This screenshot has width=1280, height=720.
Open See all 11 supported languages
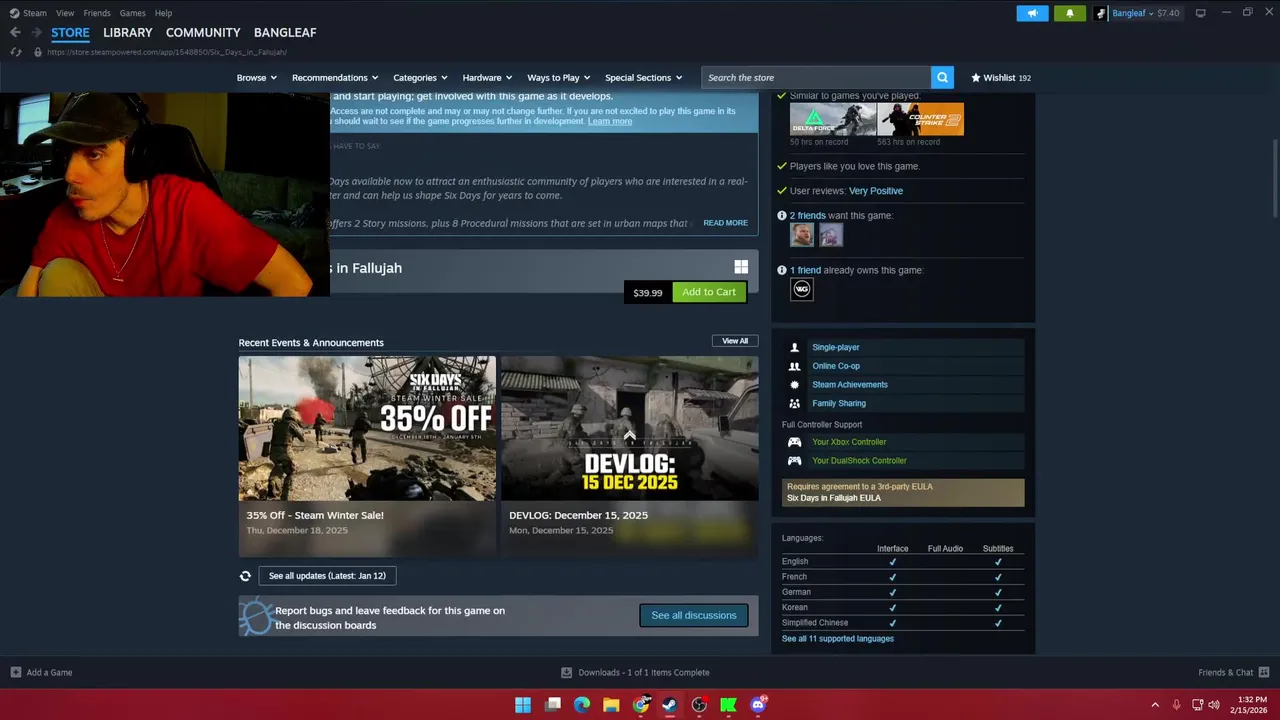tap(838, 639)
